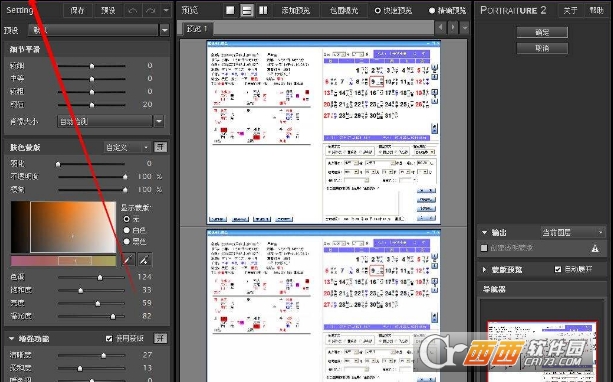Adjust the saturation slider valued 33
Screen dimensions: 613x382
tap(92, 291)
